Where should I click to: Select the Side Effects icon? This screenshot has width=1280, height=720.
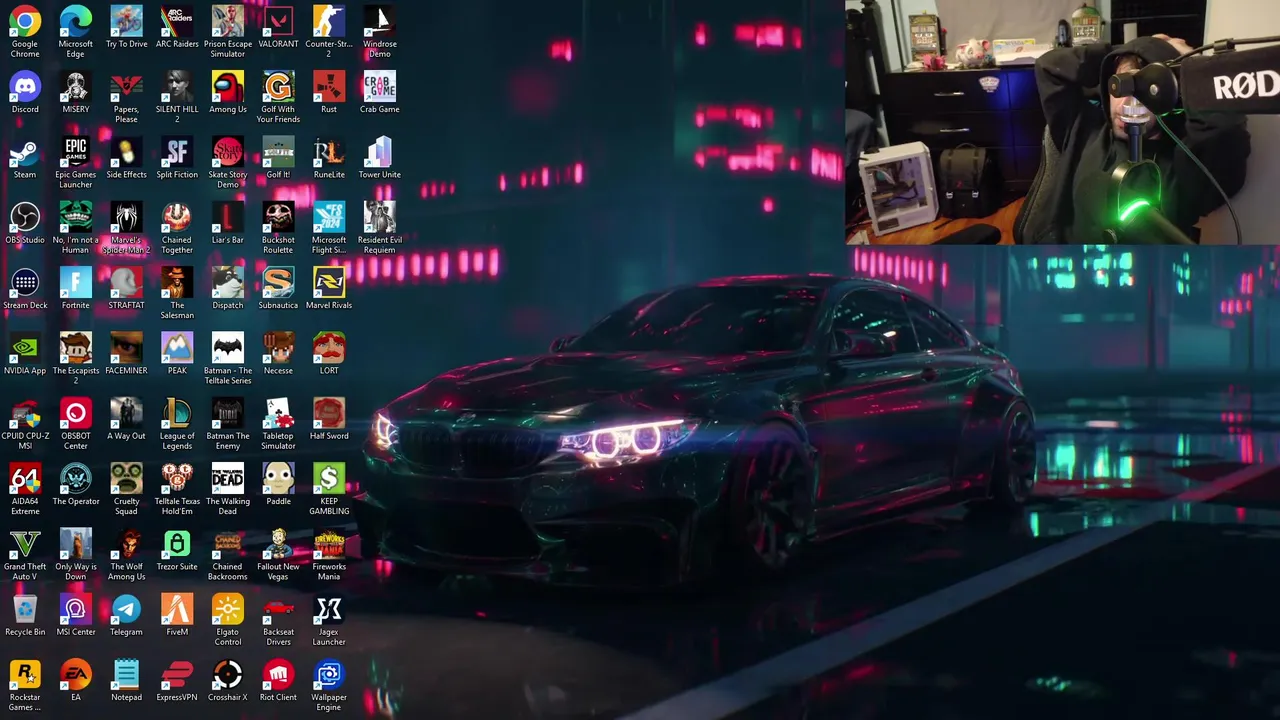126,152
